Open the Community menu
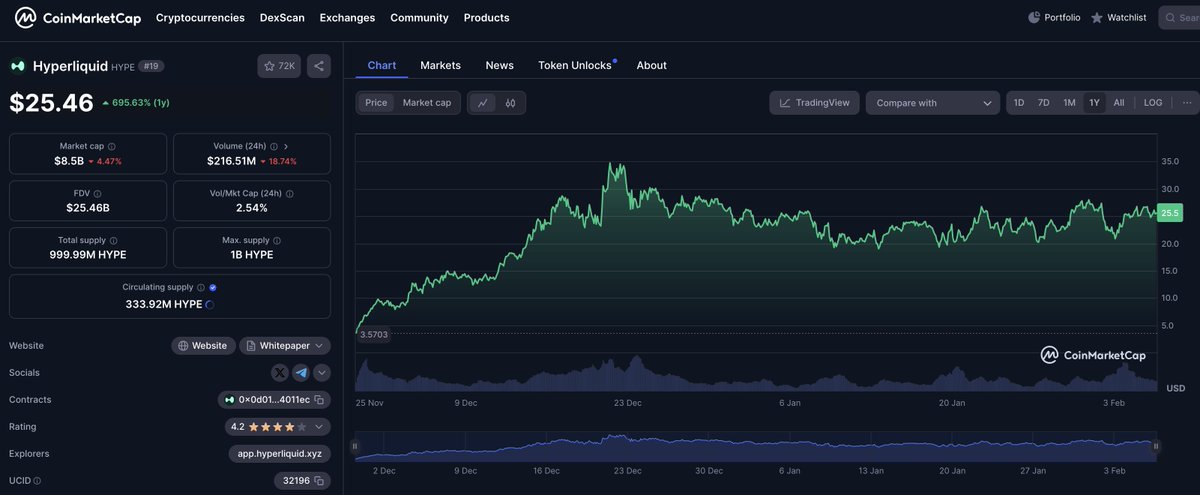Screen dimensions: 1200x495 419,18
